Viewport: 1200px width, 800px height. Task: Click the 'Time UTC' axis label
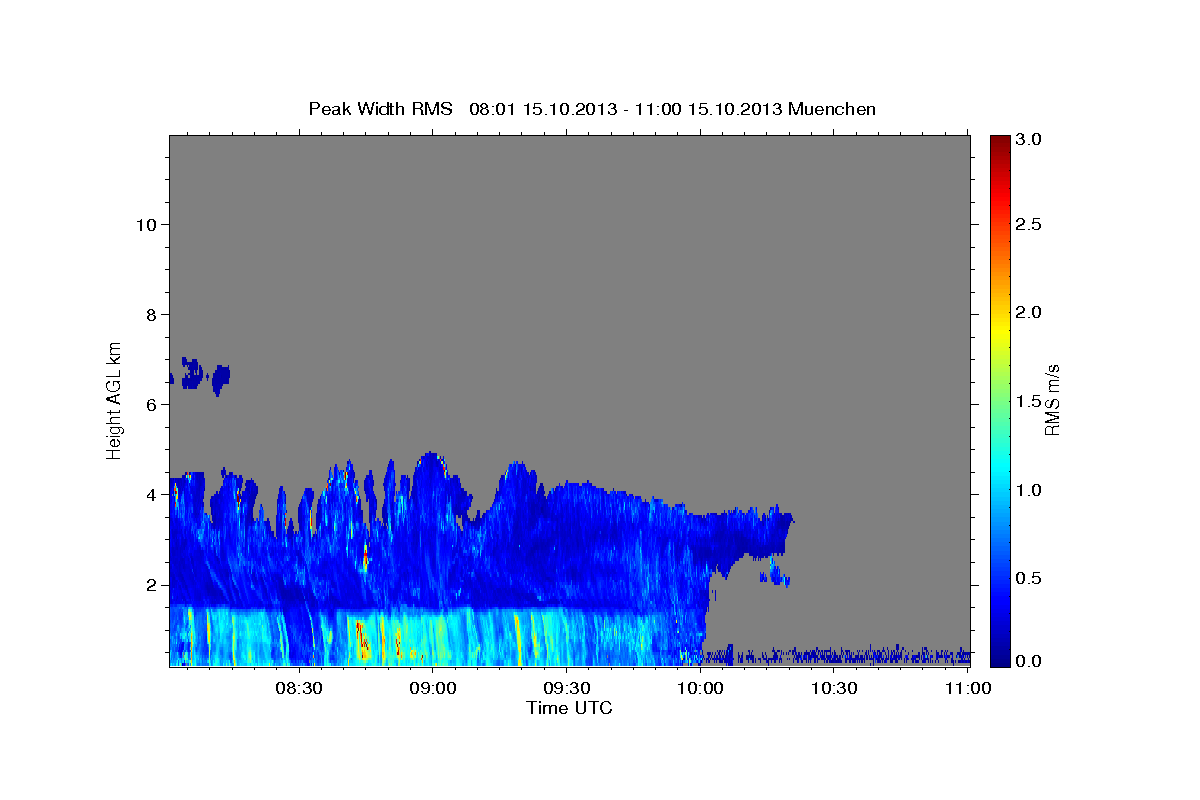[x=570, y=708]
